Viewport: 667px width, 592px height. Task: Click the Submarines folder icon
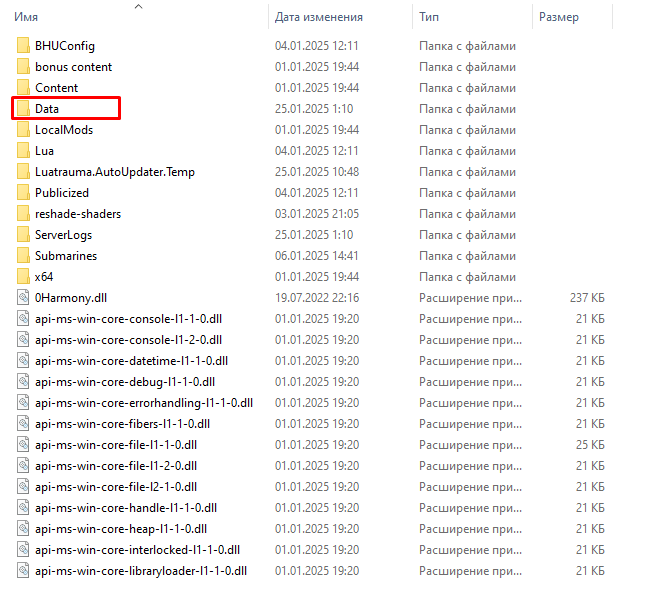[x=24, y=255]
